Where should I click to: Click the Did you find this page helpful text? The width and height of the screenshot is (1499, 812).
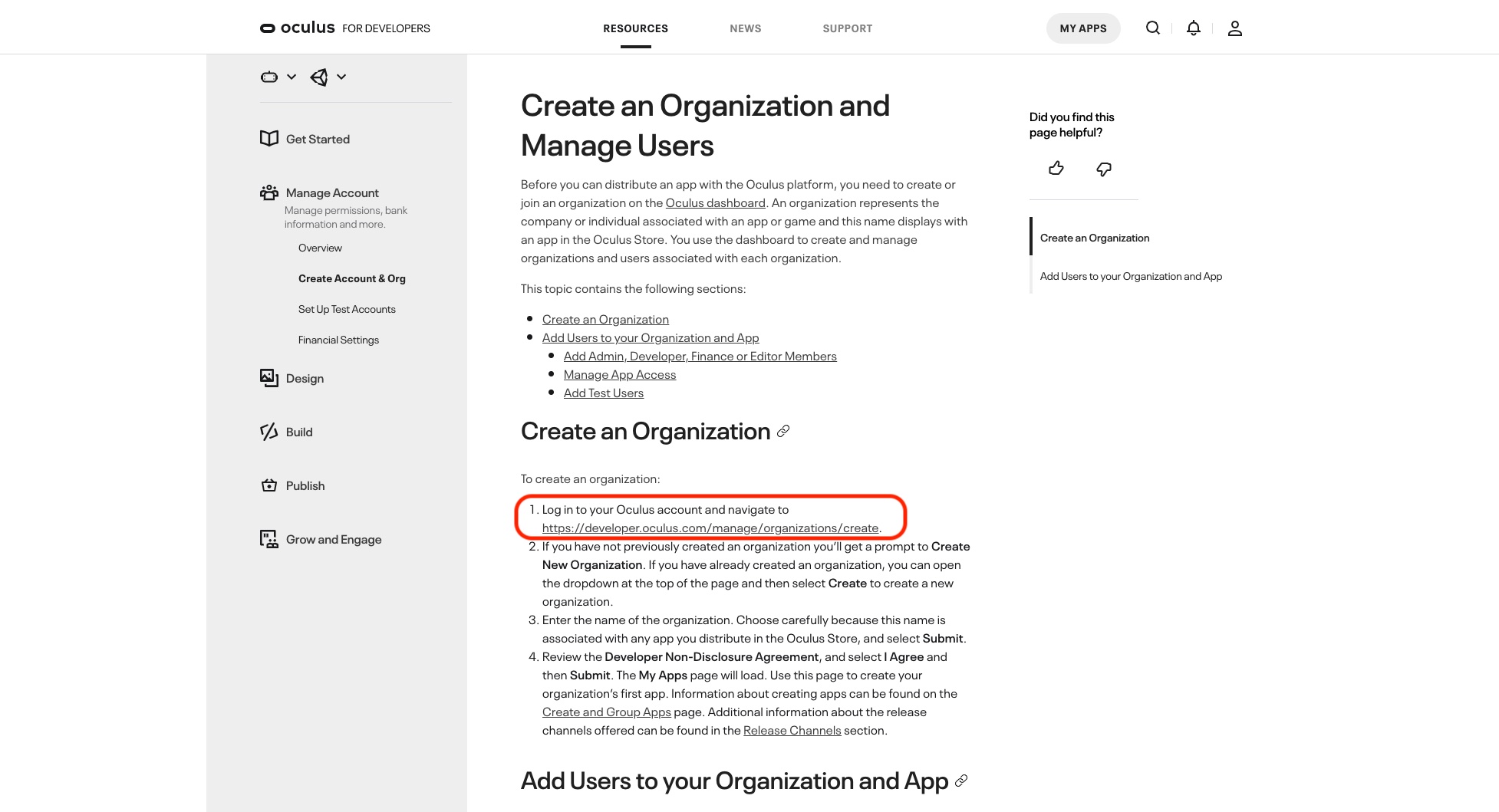(1072, 124)
